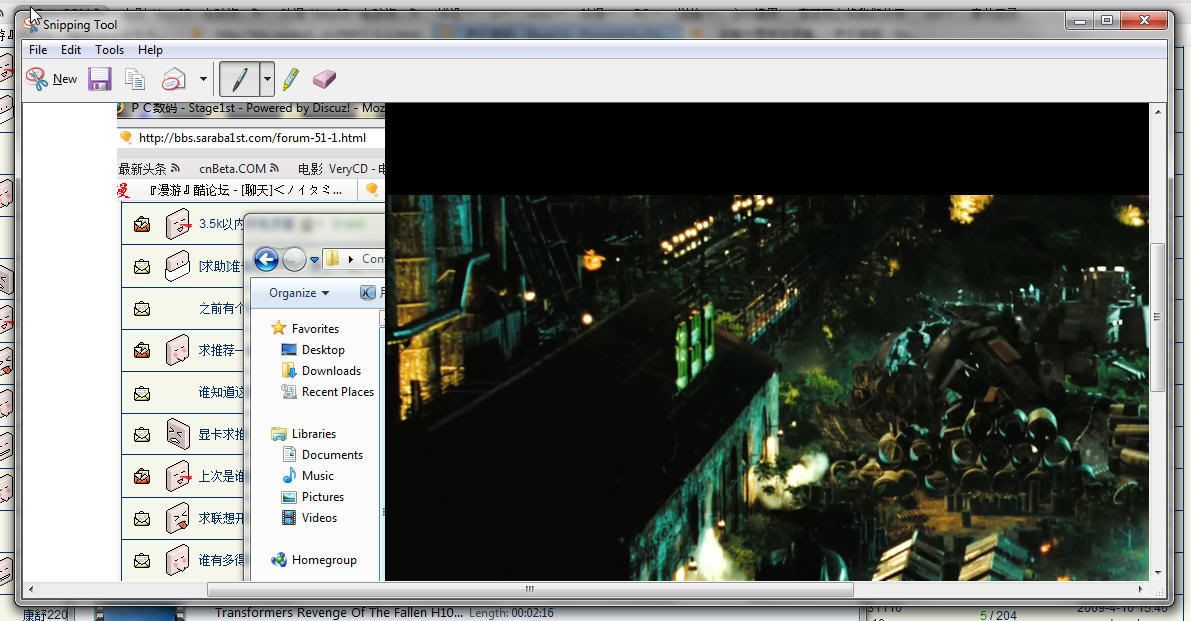Click the bbs.saraba1st.com URL in the snip
Image resolution: width=1191 pixels, height=621 pixels.
tap(252, 138)
